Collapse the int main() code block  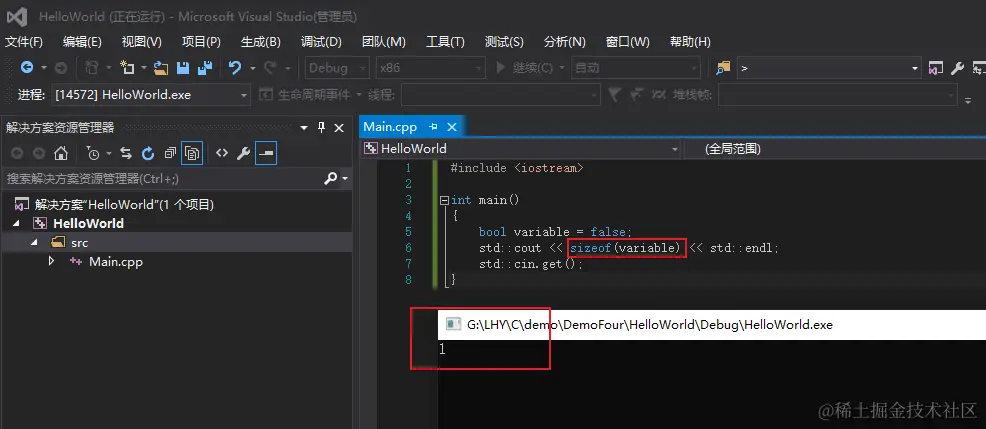point(445,201)
